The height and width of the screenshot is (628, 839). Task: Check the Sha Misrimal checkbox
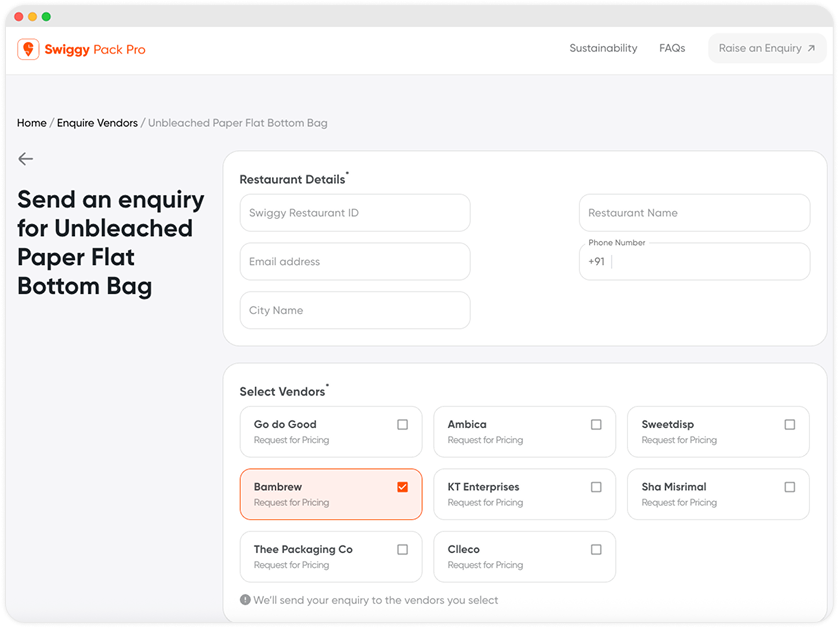(790, 487)
